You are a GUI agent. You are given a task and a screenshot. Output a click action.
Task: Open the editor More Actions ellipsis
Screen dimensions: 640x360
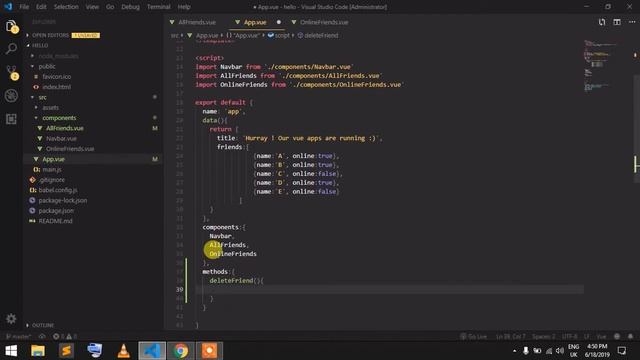[x=632, y=22]
